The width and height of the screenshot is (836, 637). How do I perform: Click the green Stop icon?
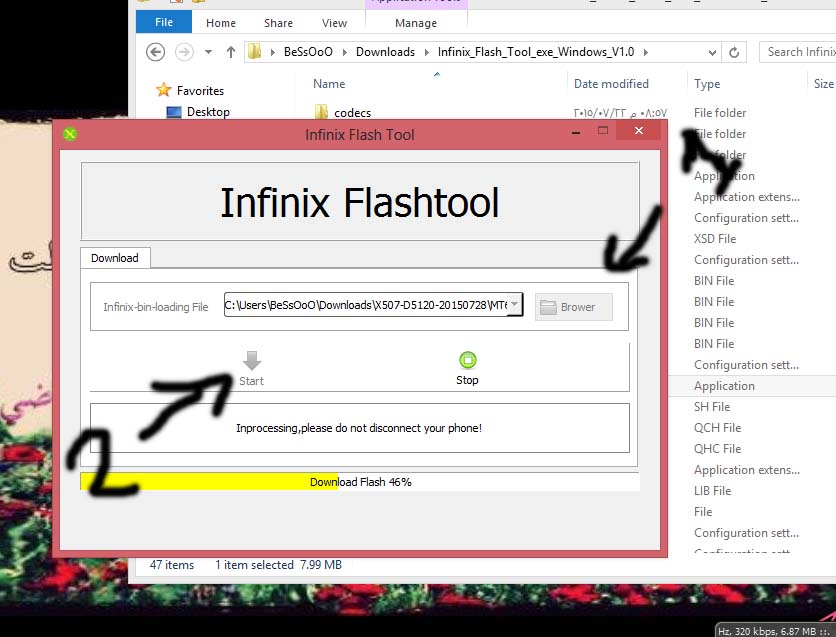pyautogui.click(x=468, y=360)
